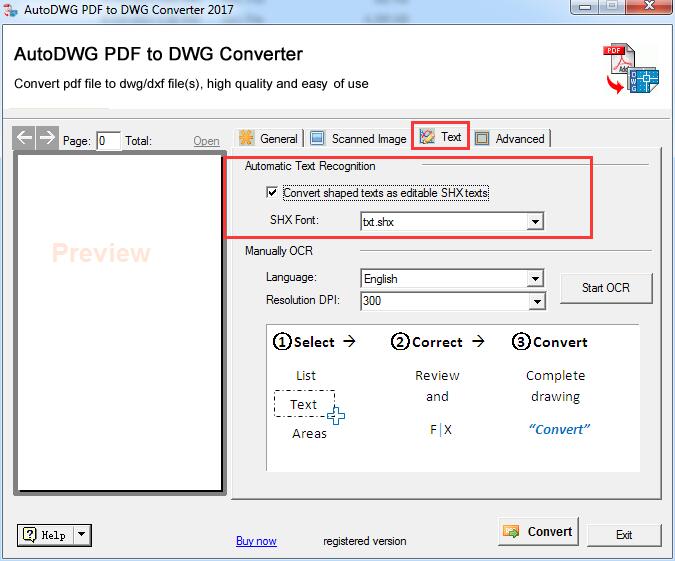The width and height of the screenshot is (675, 561).
Task: Click the 'Language:' label
Action: pyautogui.click(x=291, y=277)
